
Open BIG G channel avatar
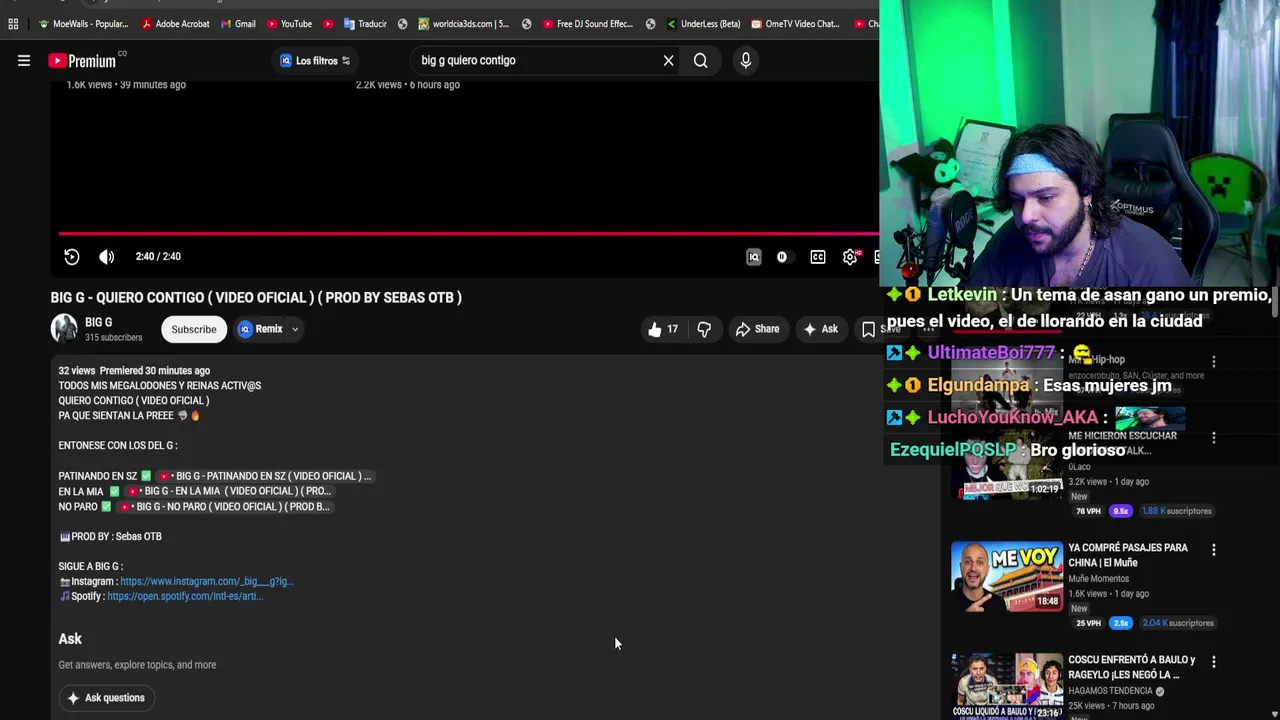coord(64,329)
